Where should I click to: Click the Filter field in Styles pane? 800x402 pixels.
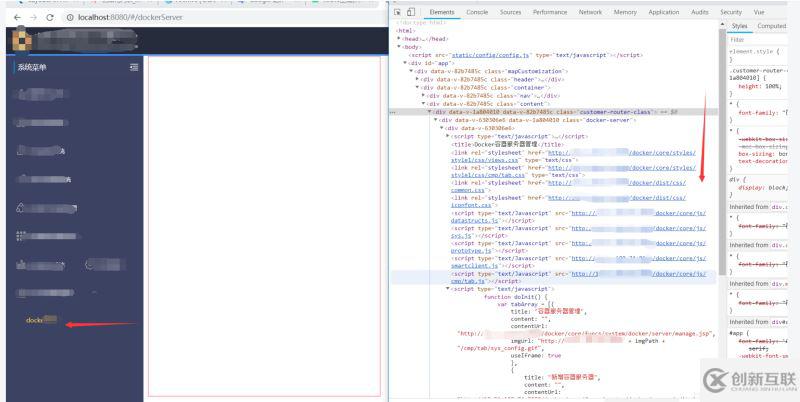point(758,39)
